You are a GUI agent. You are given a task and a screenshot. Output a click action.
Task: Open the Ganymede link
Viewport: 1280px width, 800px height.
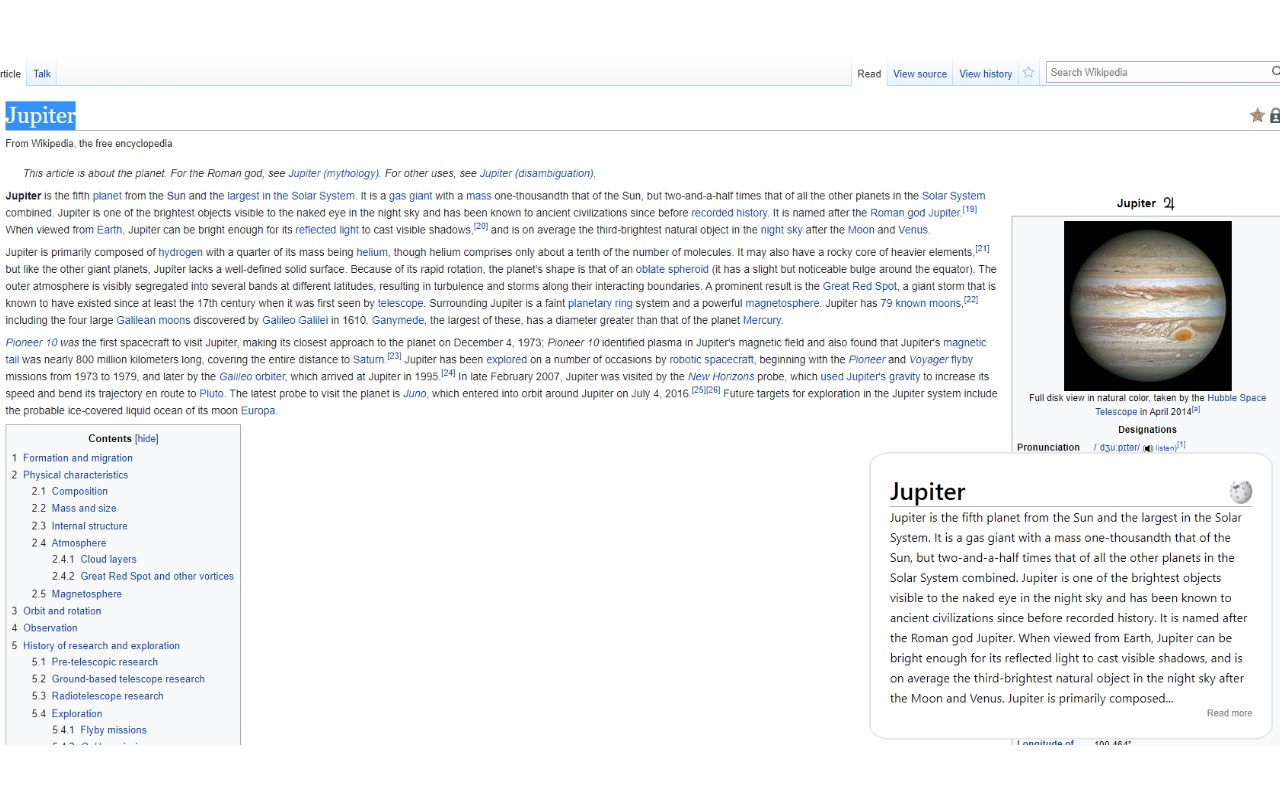(398, 321)
